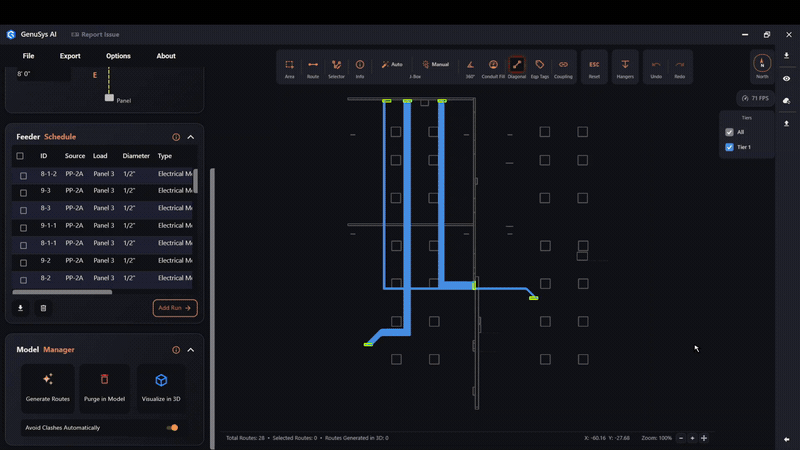Screen dimensions: 800x450
Task: Download the feeder schedule
Action: pyautogui.click(x=20, y=308)
